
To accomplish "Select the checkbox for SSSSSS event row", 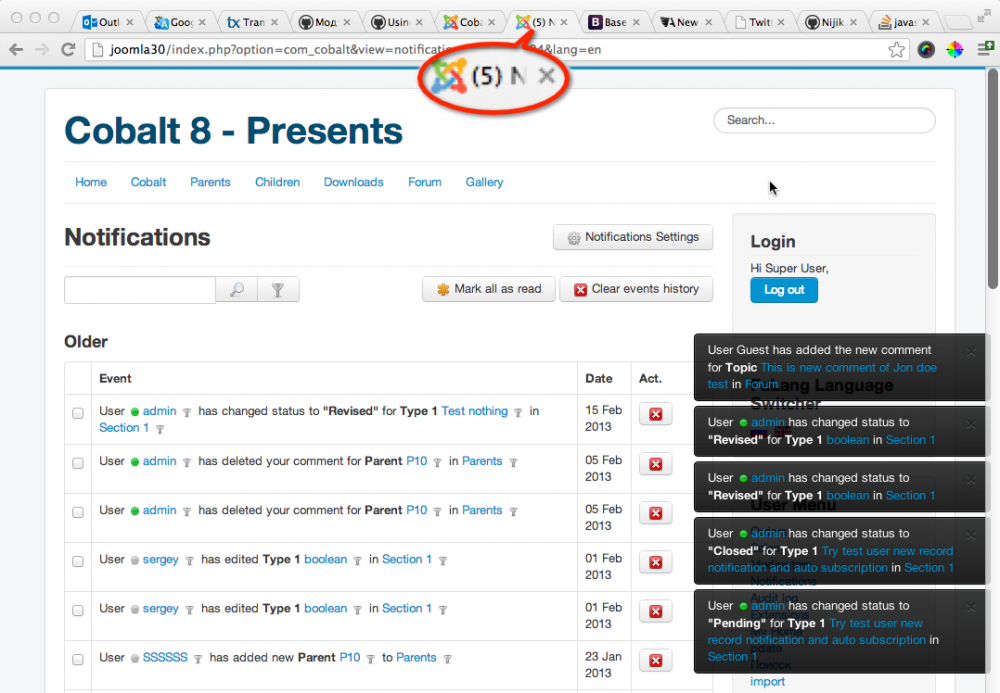I will click(78, 659).
